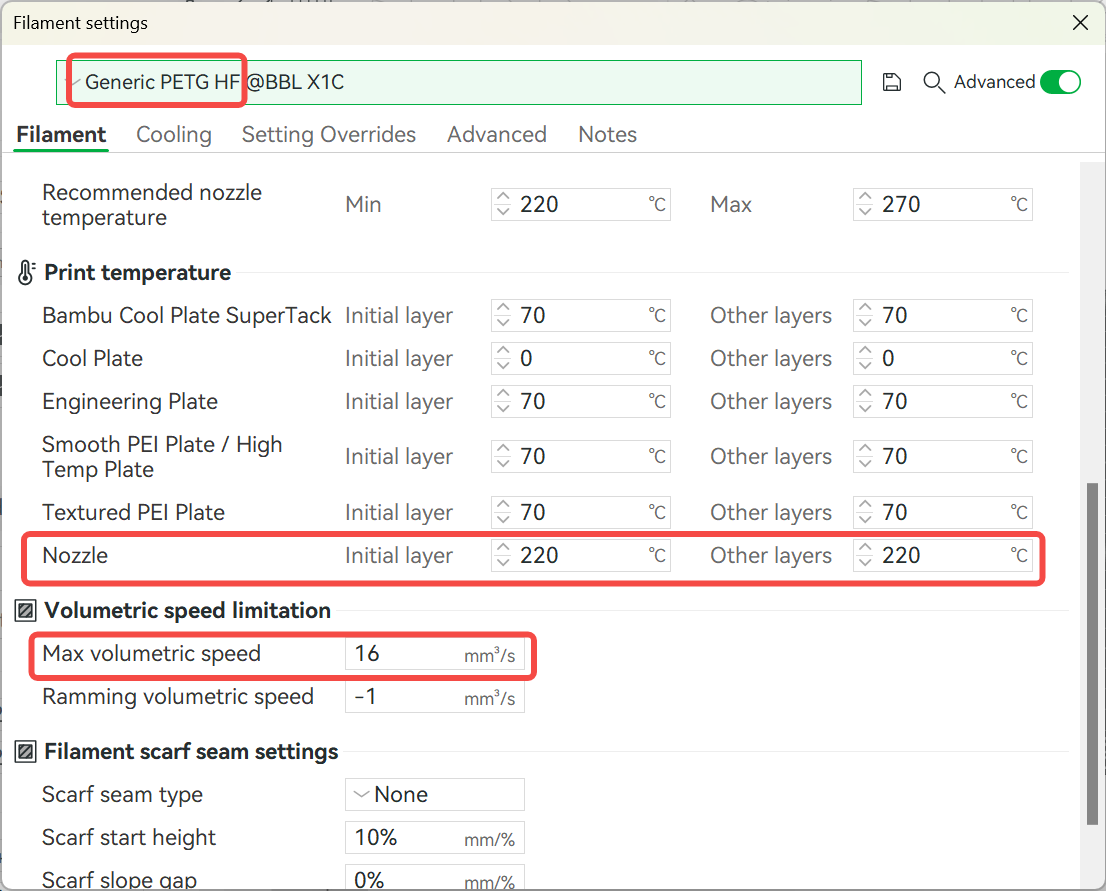Open the Generic PETG HF preset dropdown
The height and width of the screenshot is (891, 1106).
point(458,83)
